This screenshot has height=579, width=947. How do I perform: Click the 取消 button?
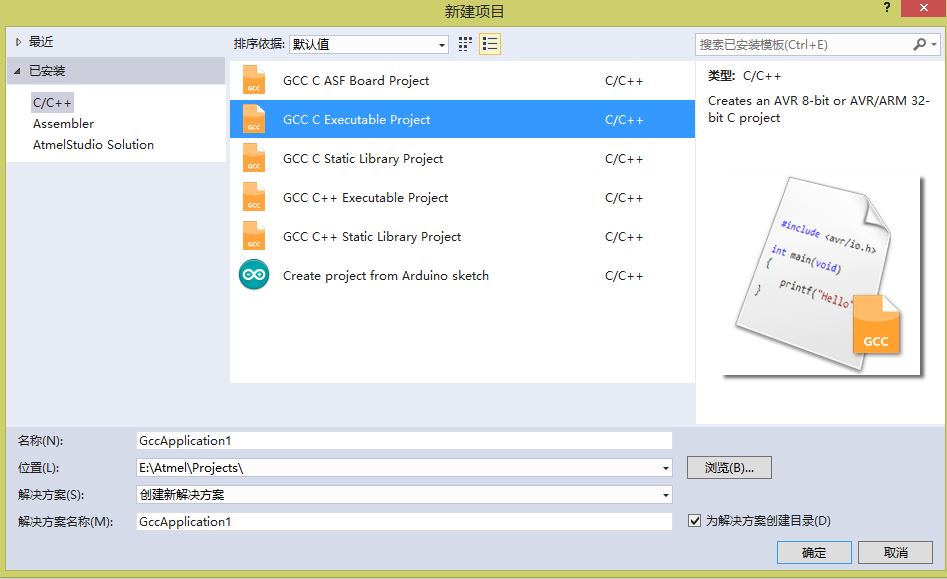pos(895,552)
